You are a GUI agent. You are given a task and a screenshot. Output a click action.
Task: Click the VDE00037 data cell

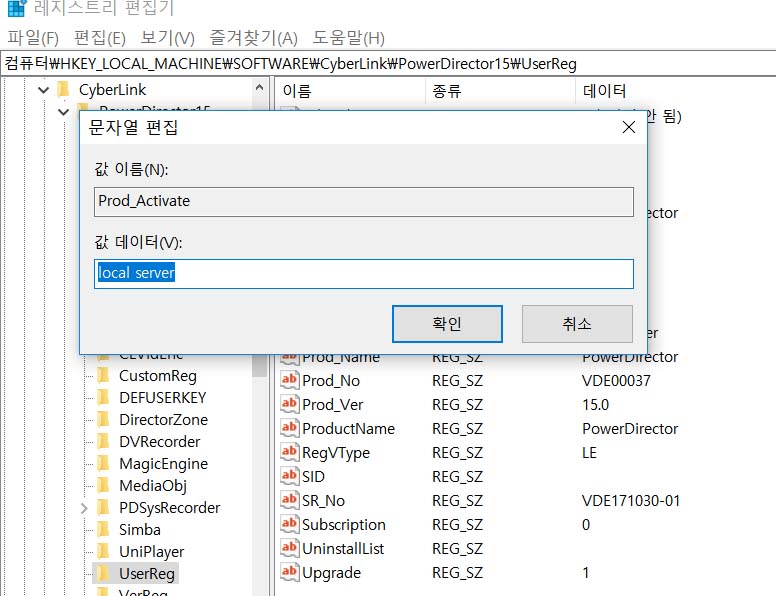click(616, 381)
